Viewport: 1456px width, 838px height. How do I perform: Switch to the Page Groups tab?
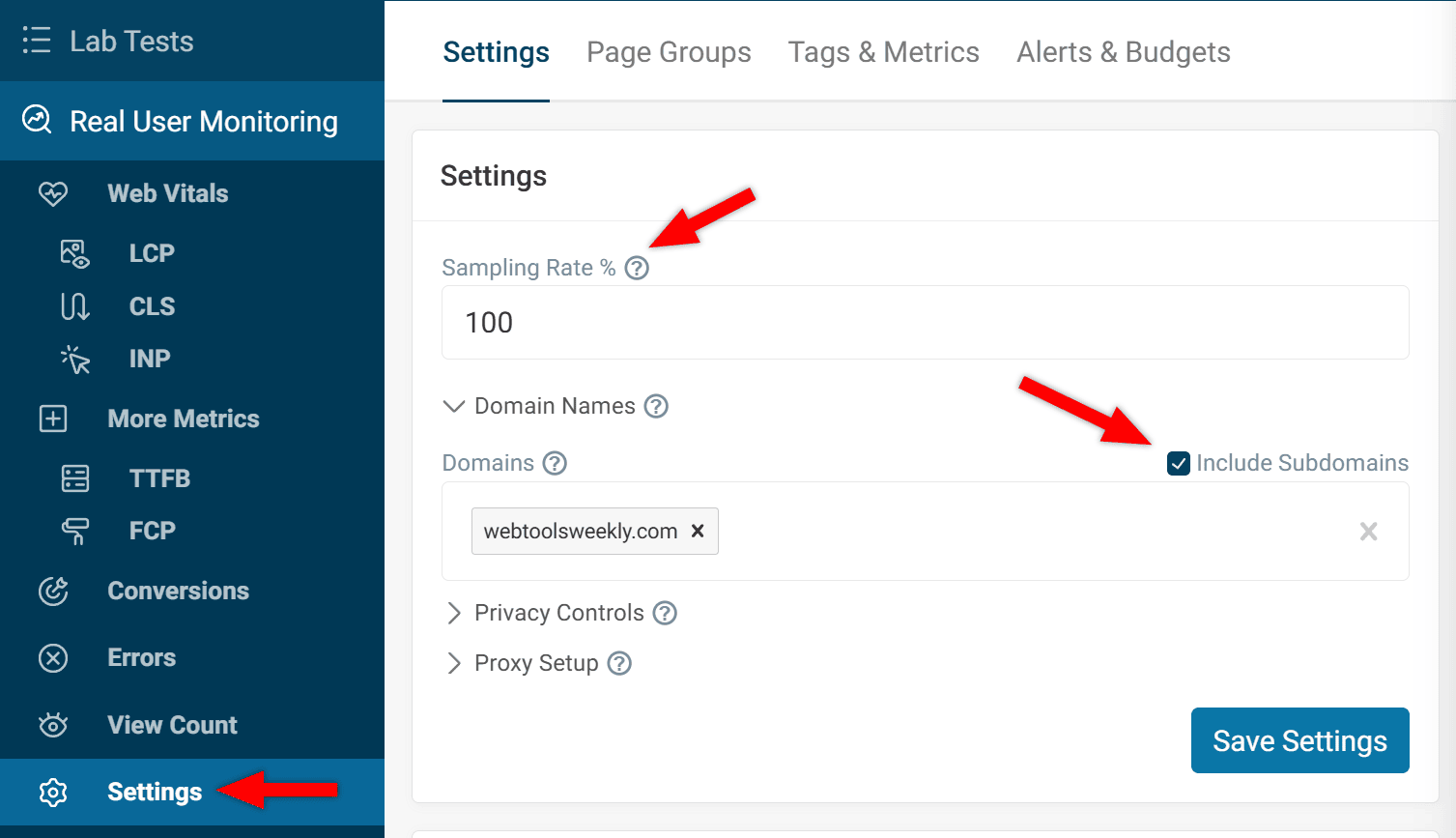coord(669,52)
